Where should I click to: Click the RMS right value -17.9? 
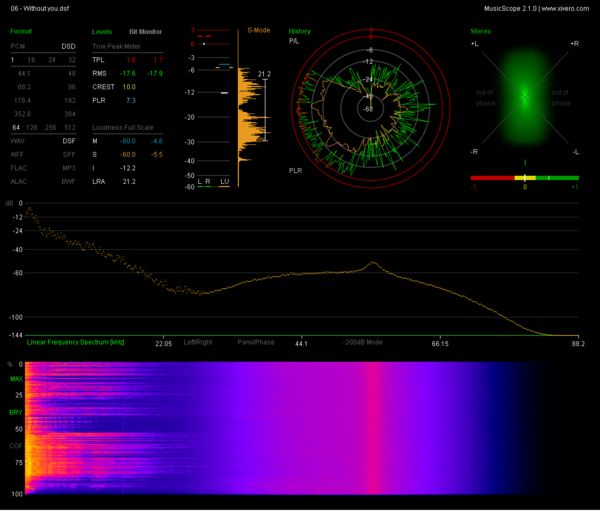[x=155, y=73]
